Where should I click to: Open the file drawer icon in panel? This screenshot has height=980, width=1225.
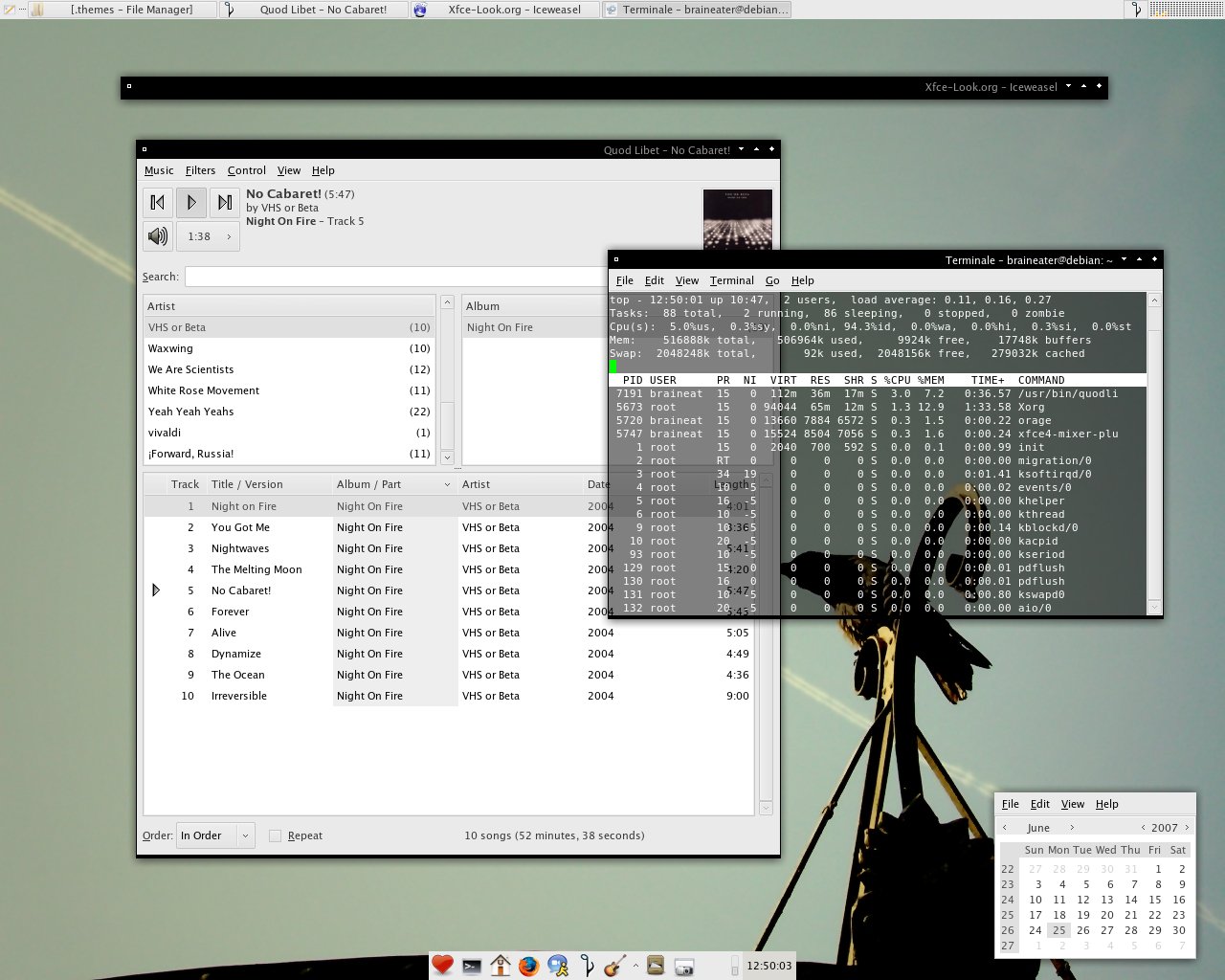(656, 965)
